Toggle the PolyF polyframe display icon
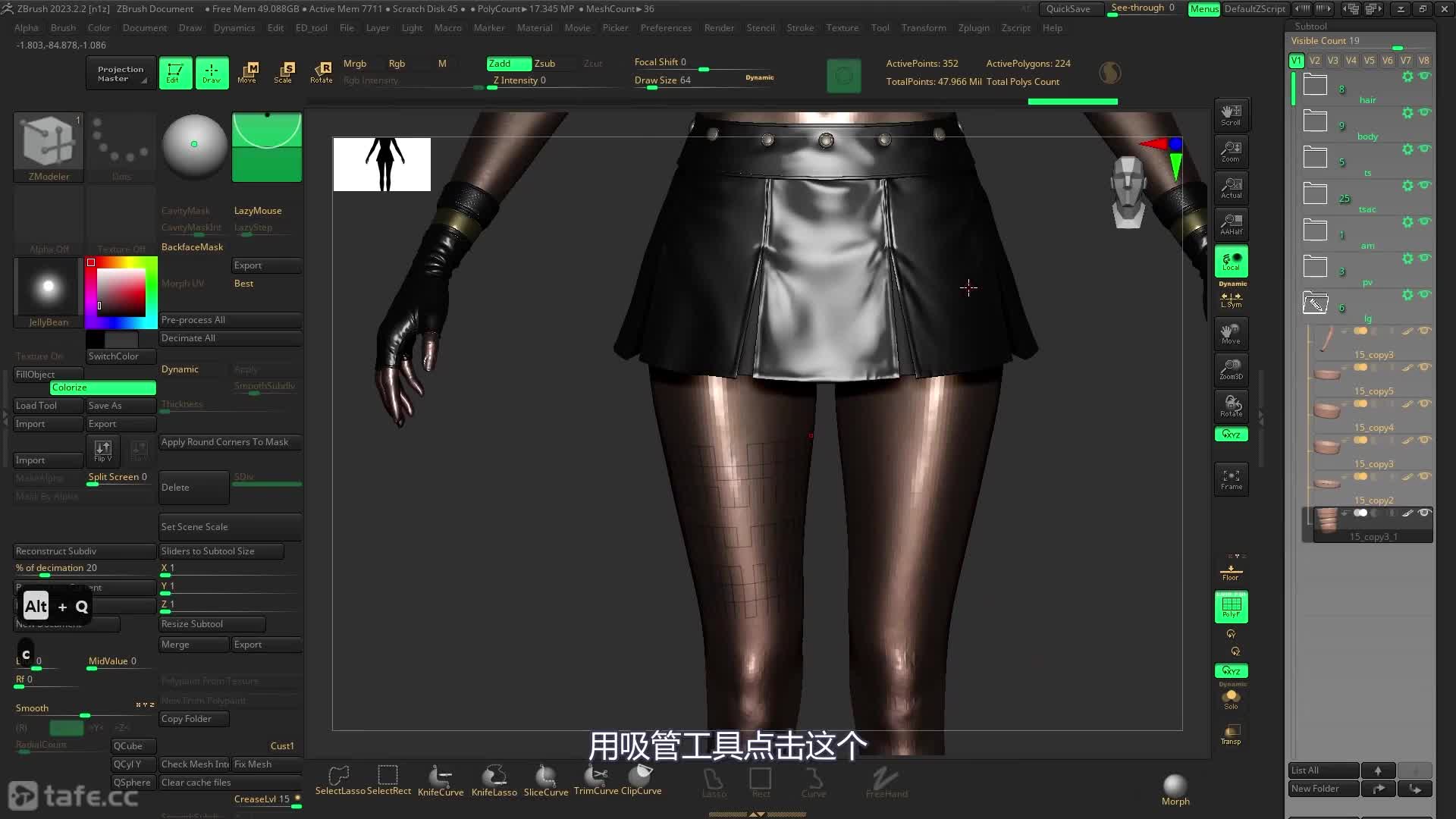 click(1231, 607)
